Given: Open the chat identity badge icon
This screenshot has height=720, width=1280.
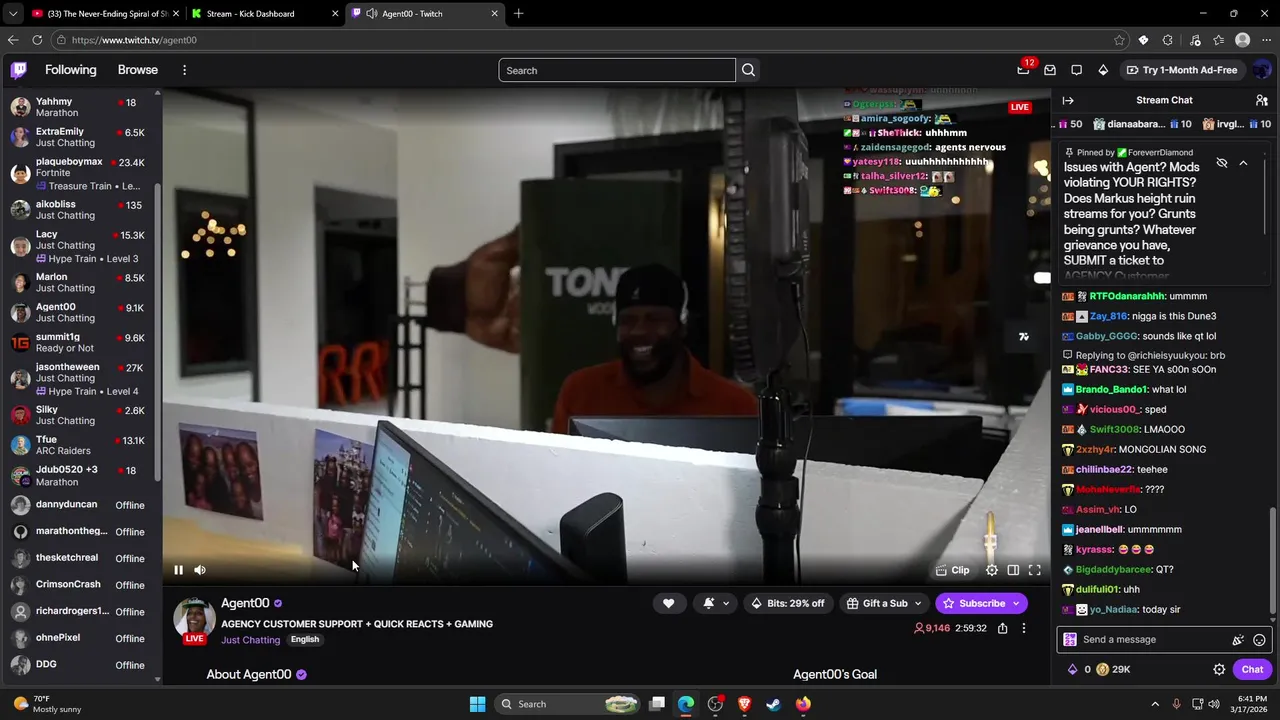Looking at the screenshot, I should pos(1070,640).
